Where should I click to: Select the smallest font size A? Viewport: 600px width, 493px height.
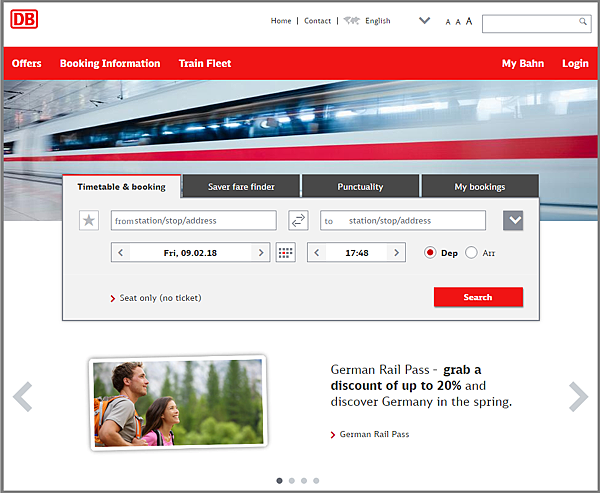[x=448, y=22]
